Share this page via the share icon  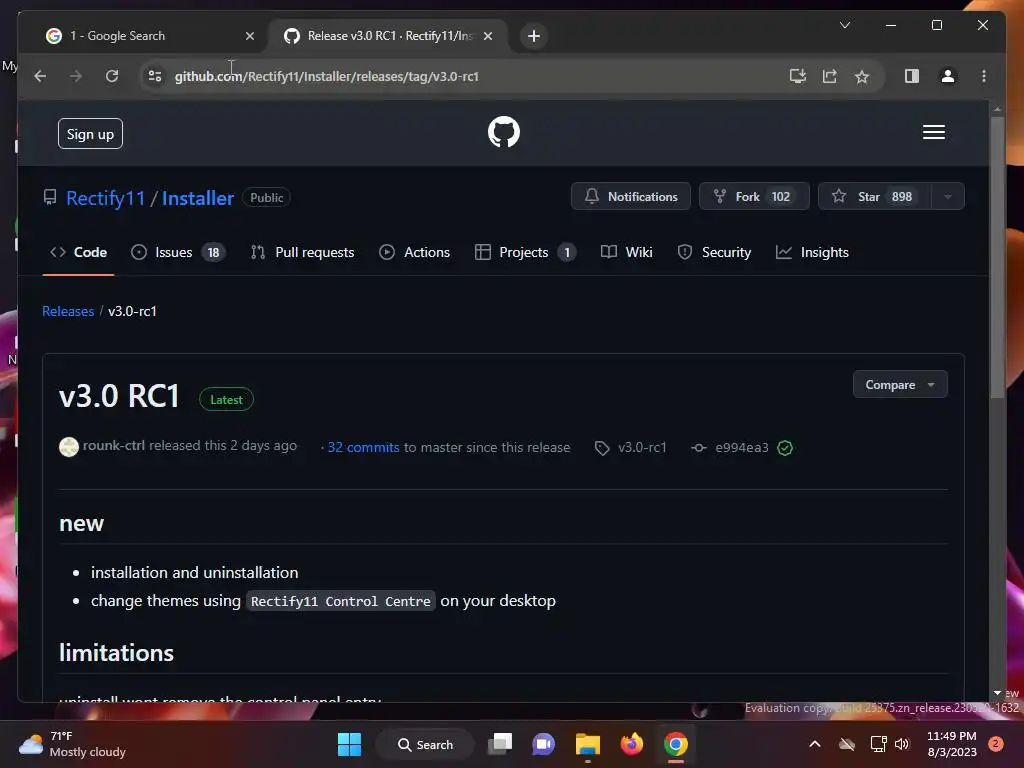(x=829, y=76)
